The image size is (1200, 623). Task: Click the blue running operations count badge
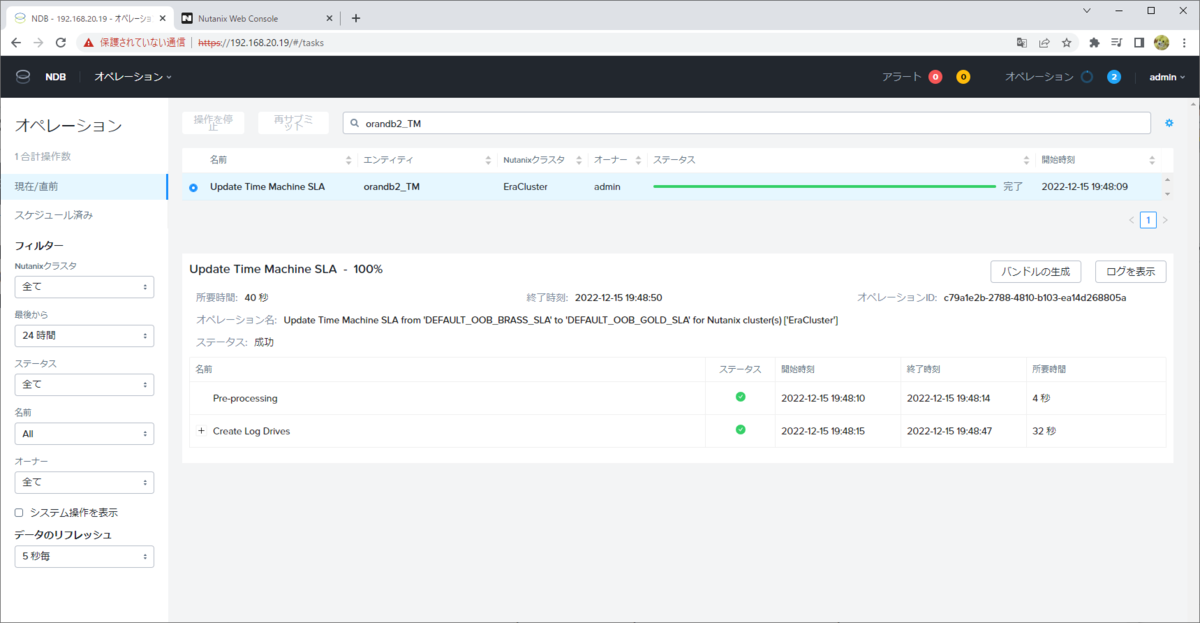[x=1113, y=77]
